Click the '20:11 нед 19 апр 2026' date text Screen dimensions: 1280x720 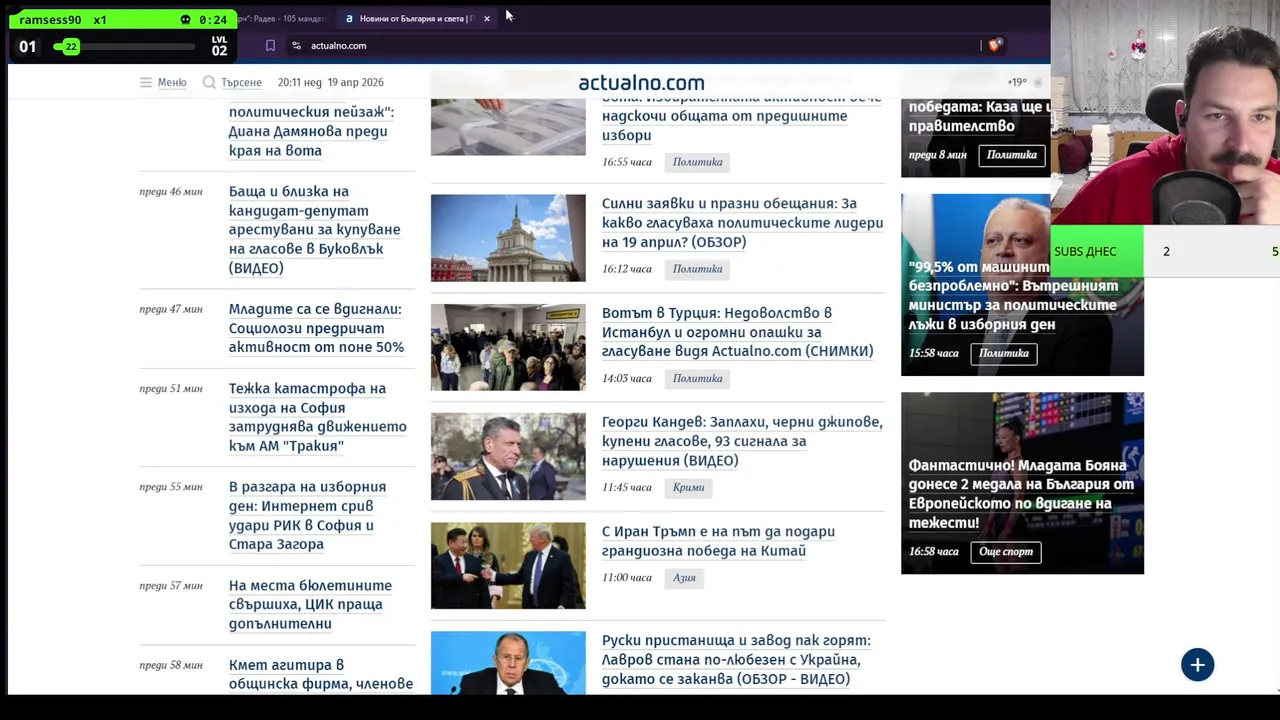tap(330, 82)
